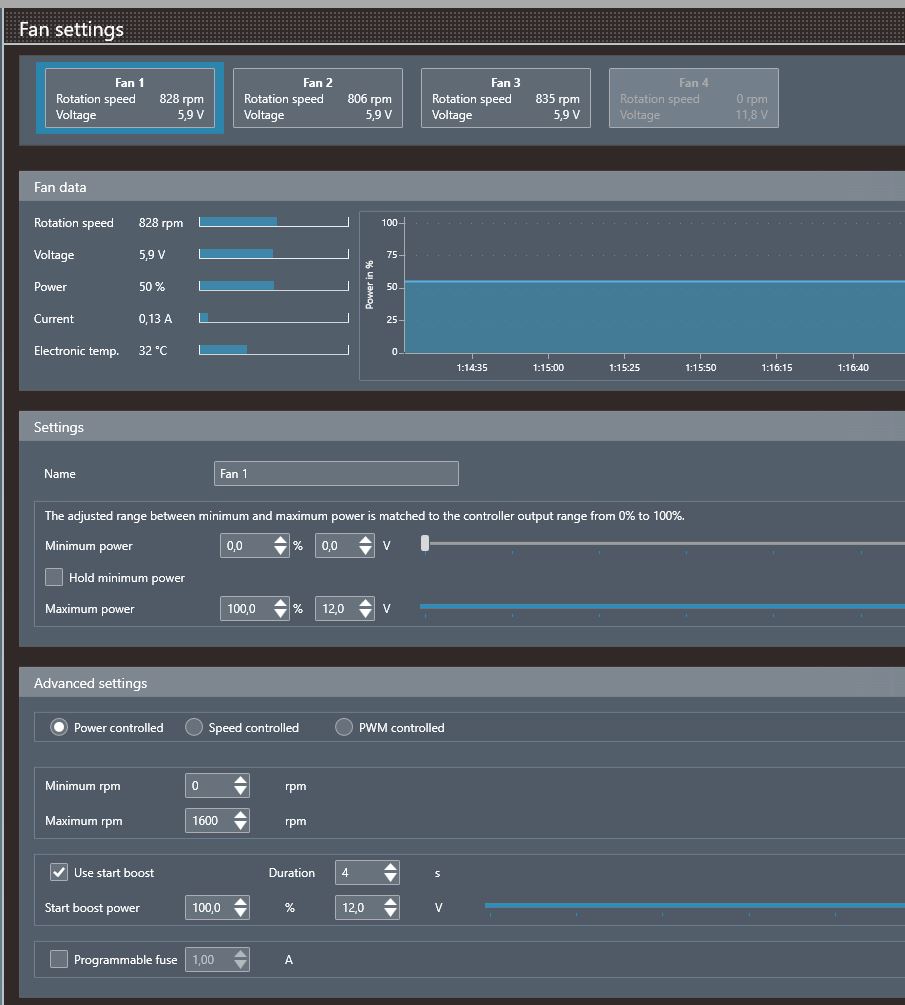The width and height of the screenshot is (905, 1005).
Task: Click the '0,13 A' current value
Action: pyautogui.click(x=155, y=319)
